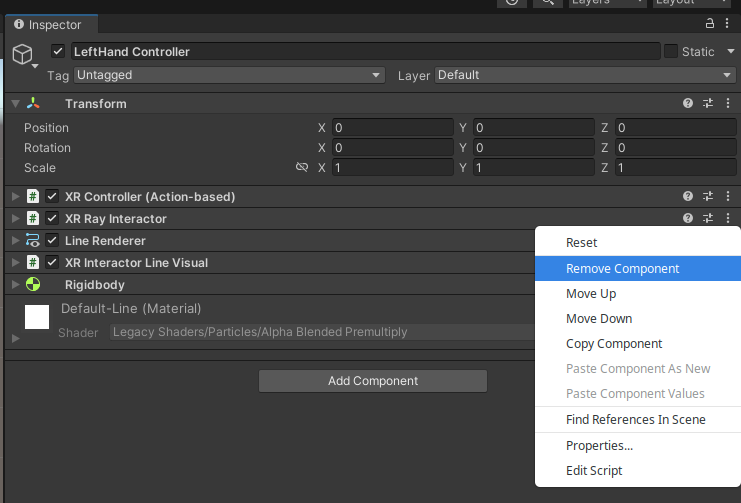
Task: Open Transform component three-dot options menu
Action: pos(728,103)
